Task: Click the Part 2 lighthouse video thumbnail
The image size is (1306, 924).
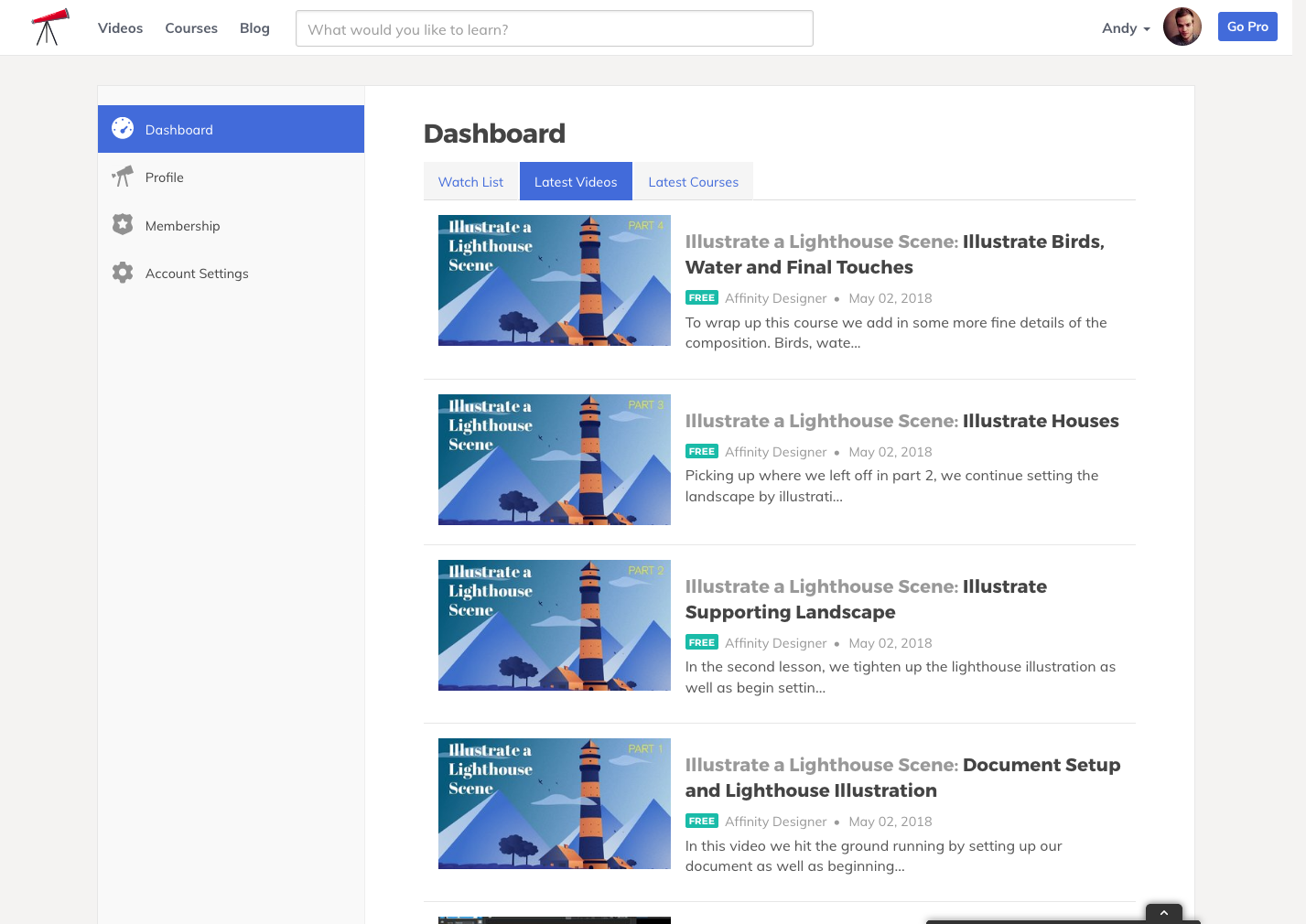Action: pos(554,625)
